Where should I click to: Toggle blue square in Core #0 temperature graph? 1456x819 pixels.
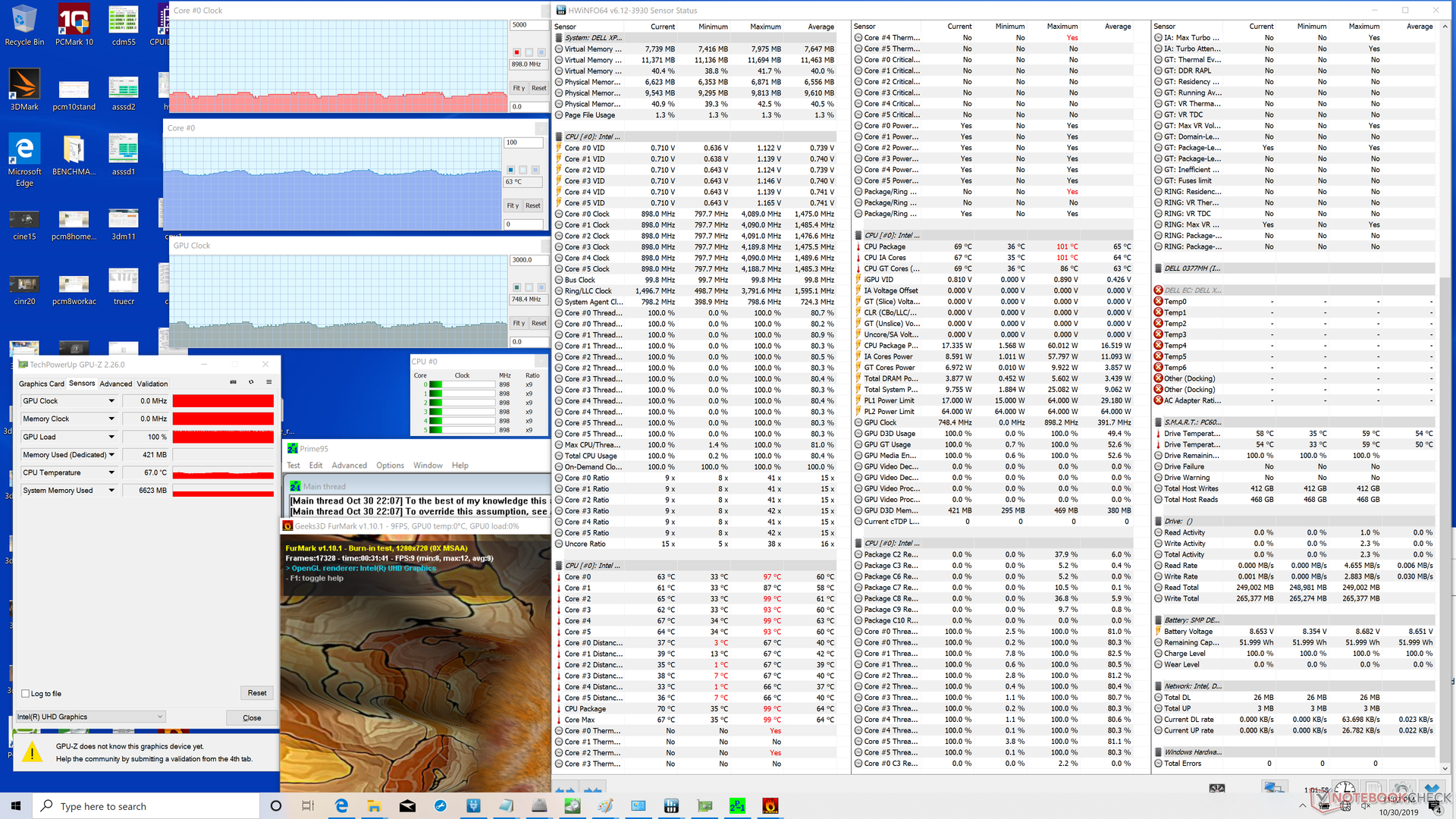[x=510, y=170]
